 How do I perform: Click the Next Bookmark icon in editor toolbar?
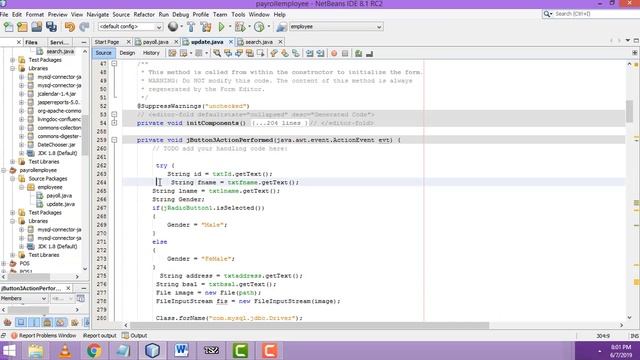pos(284,53)
